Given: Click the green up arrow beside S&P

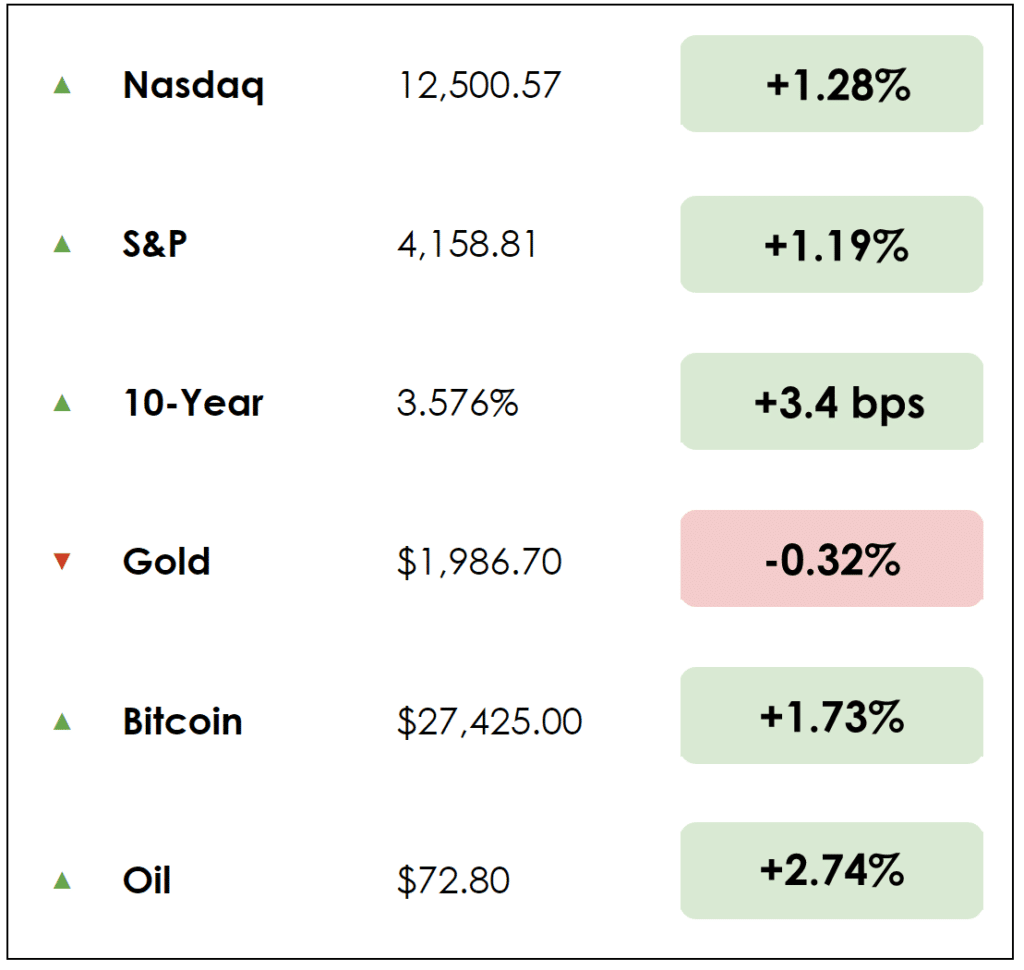Looking at the screenshot, I should tap(62, 243).
